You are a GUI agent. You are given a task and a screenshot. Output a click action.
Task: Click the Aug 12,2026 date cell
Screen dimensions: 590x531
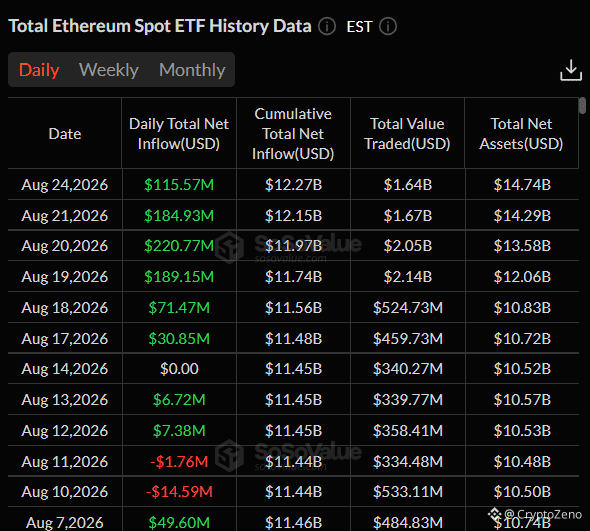pos(65,431)
